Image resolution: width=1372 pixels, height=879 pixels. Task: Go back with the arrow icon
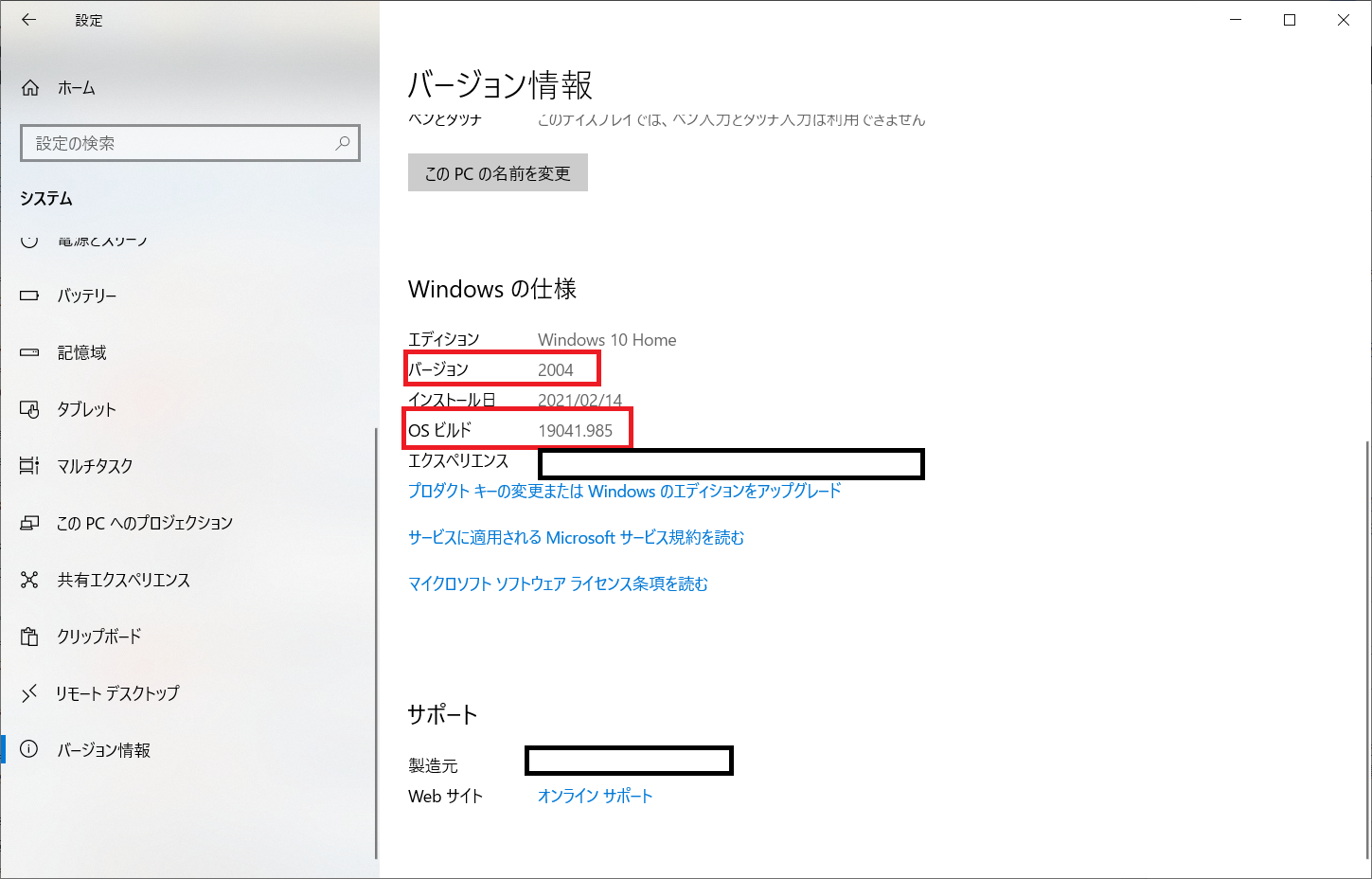pyautogui.click(x=28, y=20)
